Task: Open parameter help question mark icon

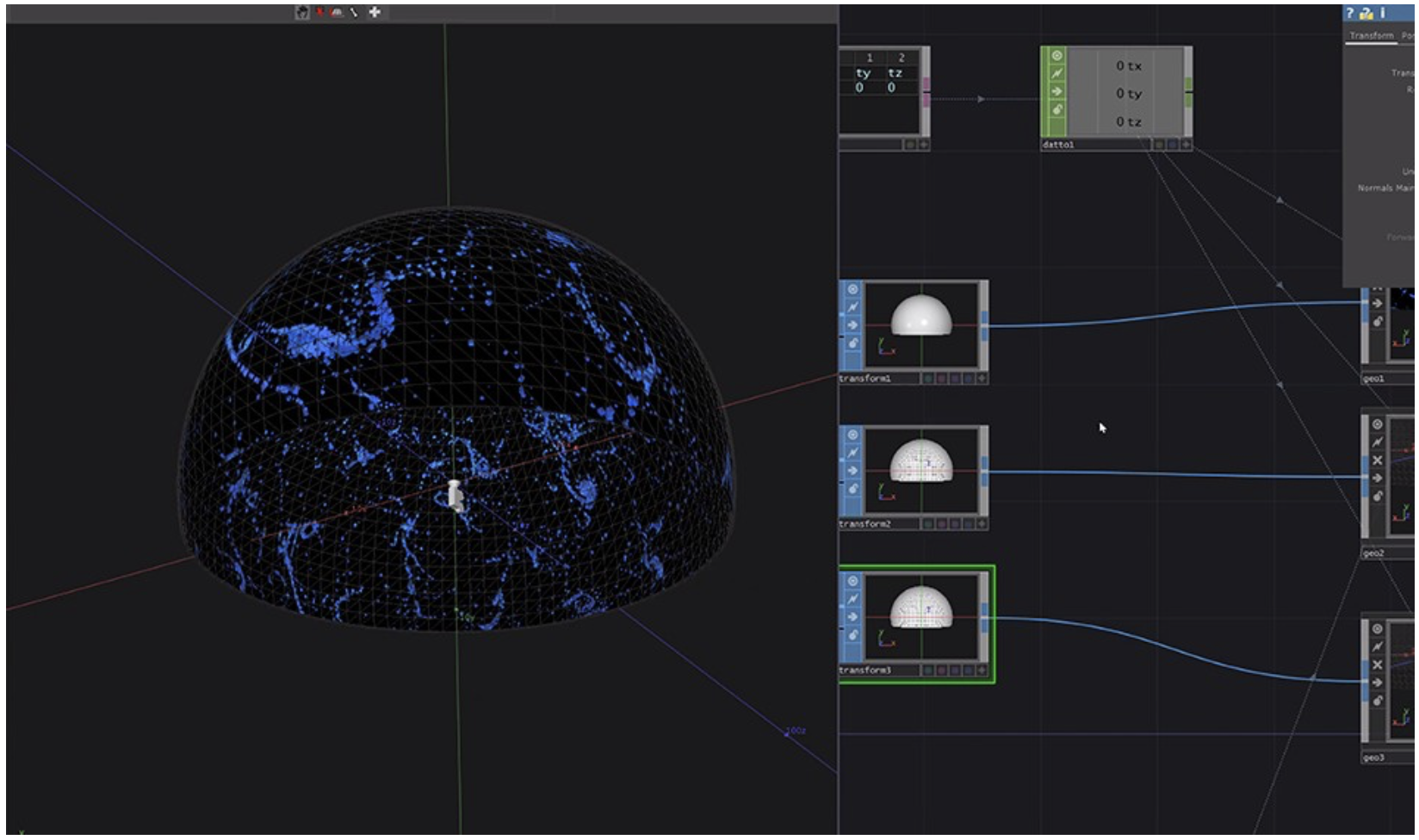Action: [1349, 13]
